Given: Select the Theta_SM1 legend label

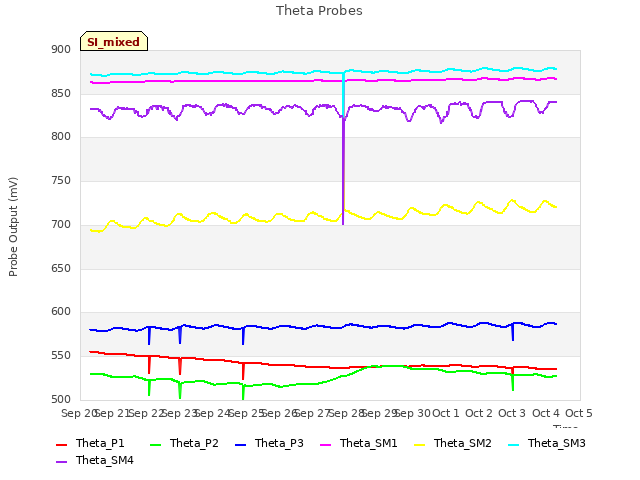Looking at the screenshot, I should pyautogui.click(x=369, y=443).
